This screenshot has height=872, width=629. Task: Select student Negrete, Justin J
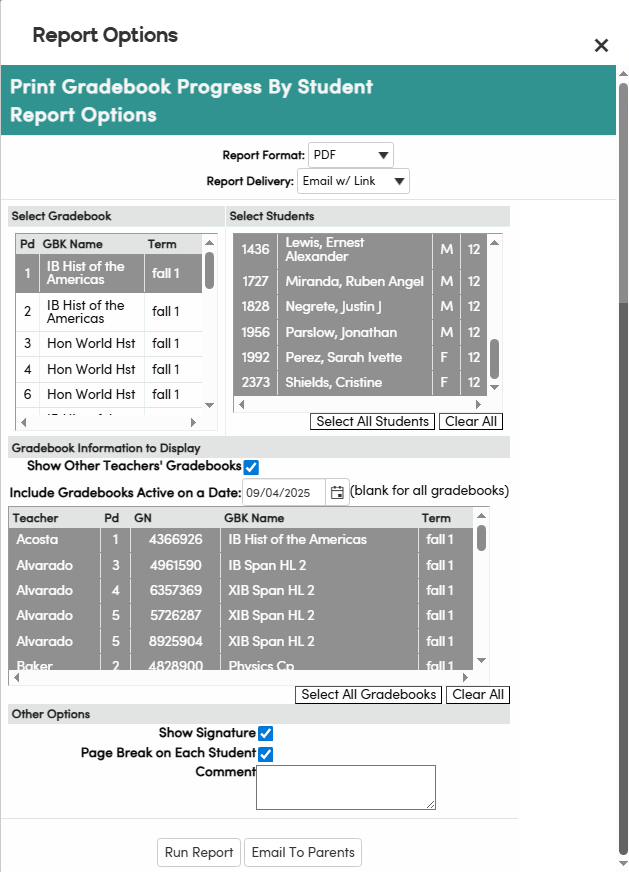pyautogui.click(x=360, y=306)
